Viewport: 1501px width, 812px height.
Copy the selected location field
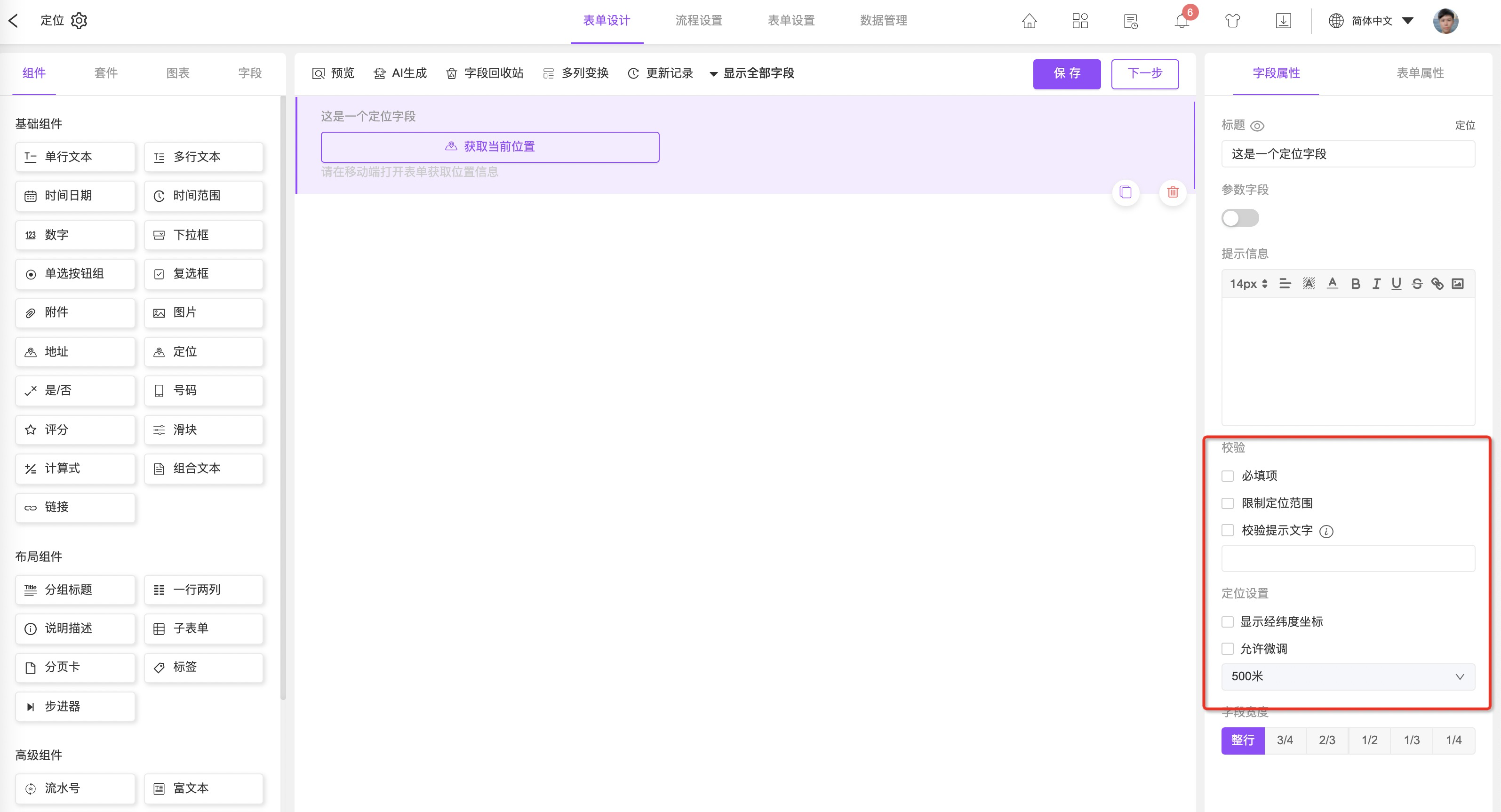click(x=1125, y=192)
